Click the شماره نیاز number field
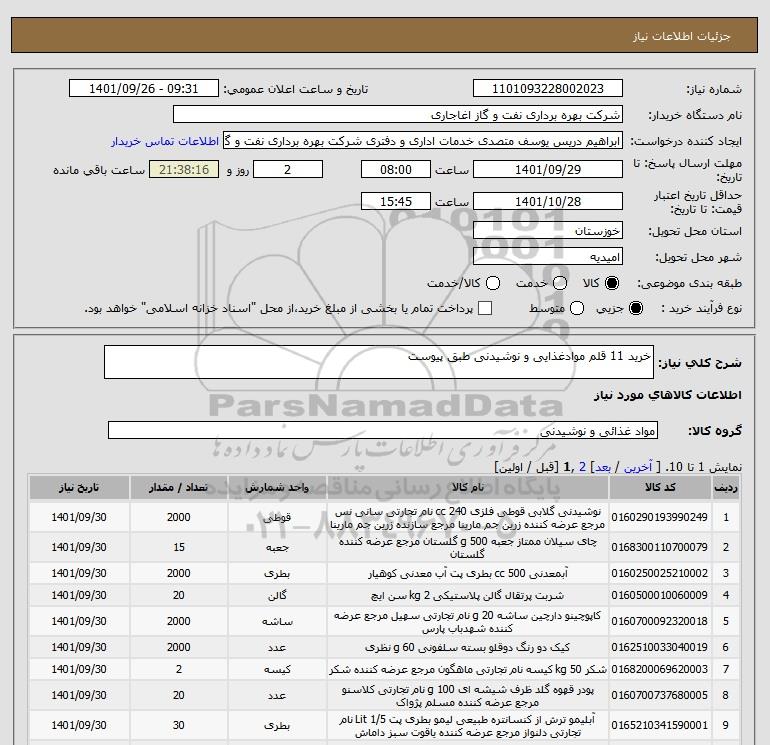This screenshot has height=745, width=770. coord(548,88)
